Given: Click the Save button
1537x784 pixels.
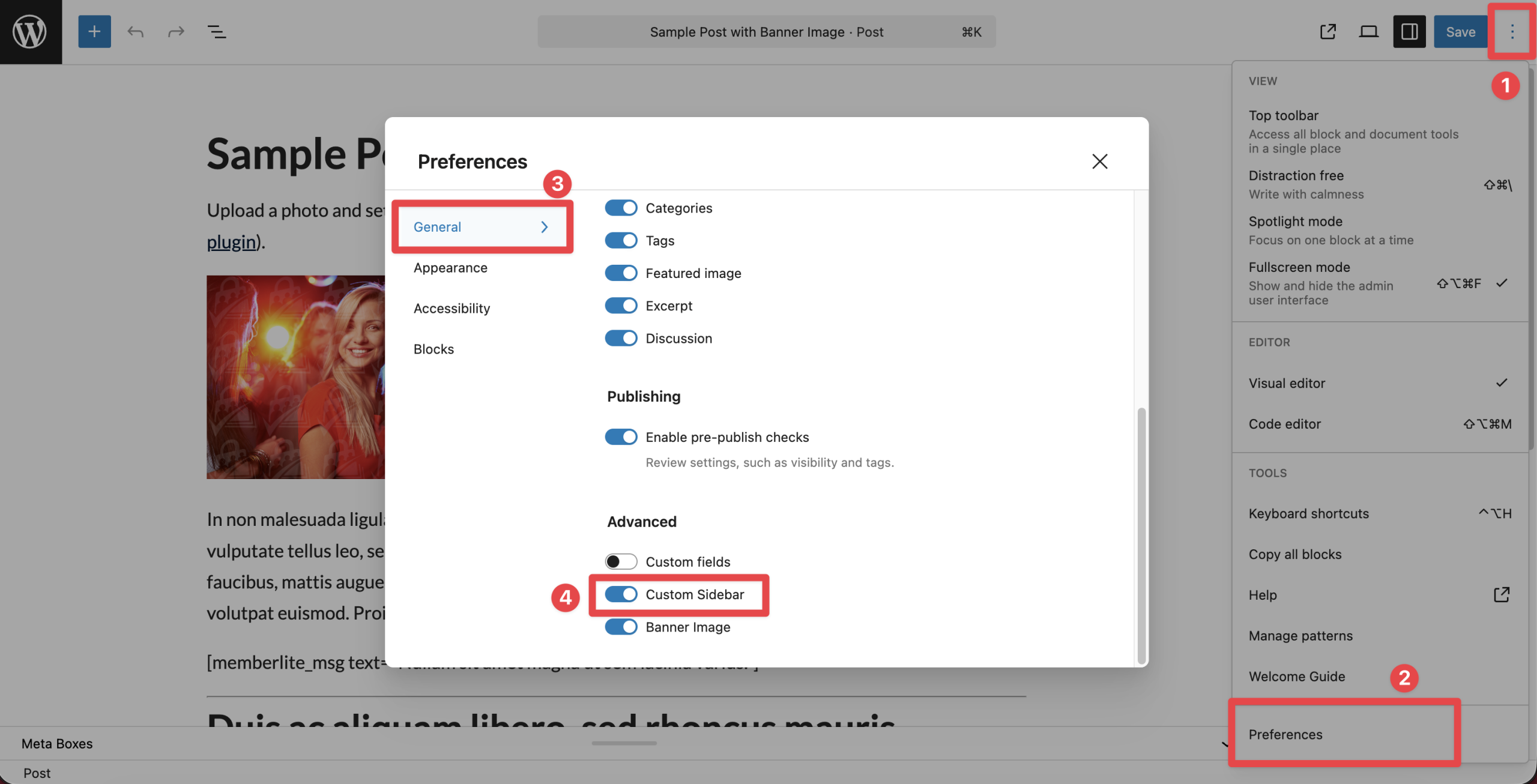Looking at the screenshot, I should [x=1460, y=31].
